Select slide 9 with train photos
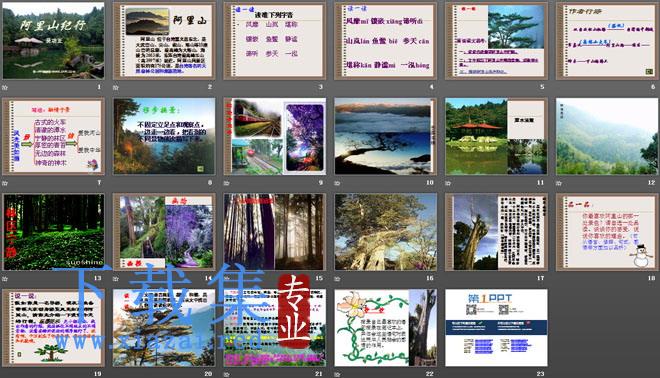The height and width of the screenshot is (378, 660). (275, 136)
